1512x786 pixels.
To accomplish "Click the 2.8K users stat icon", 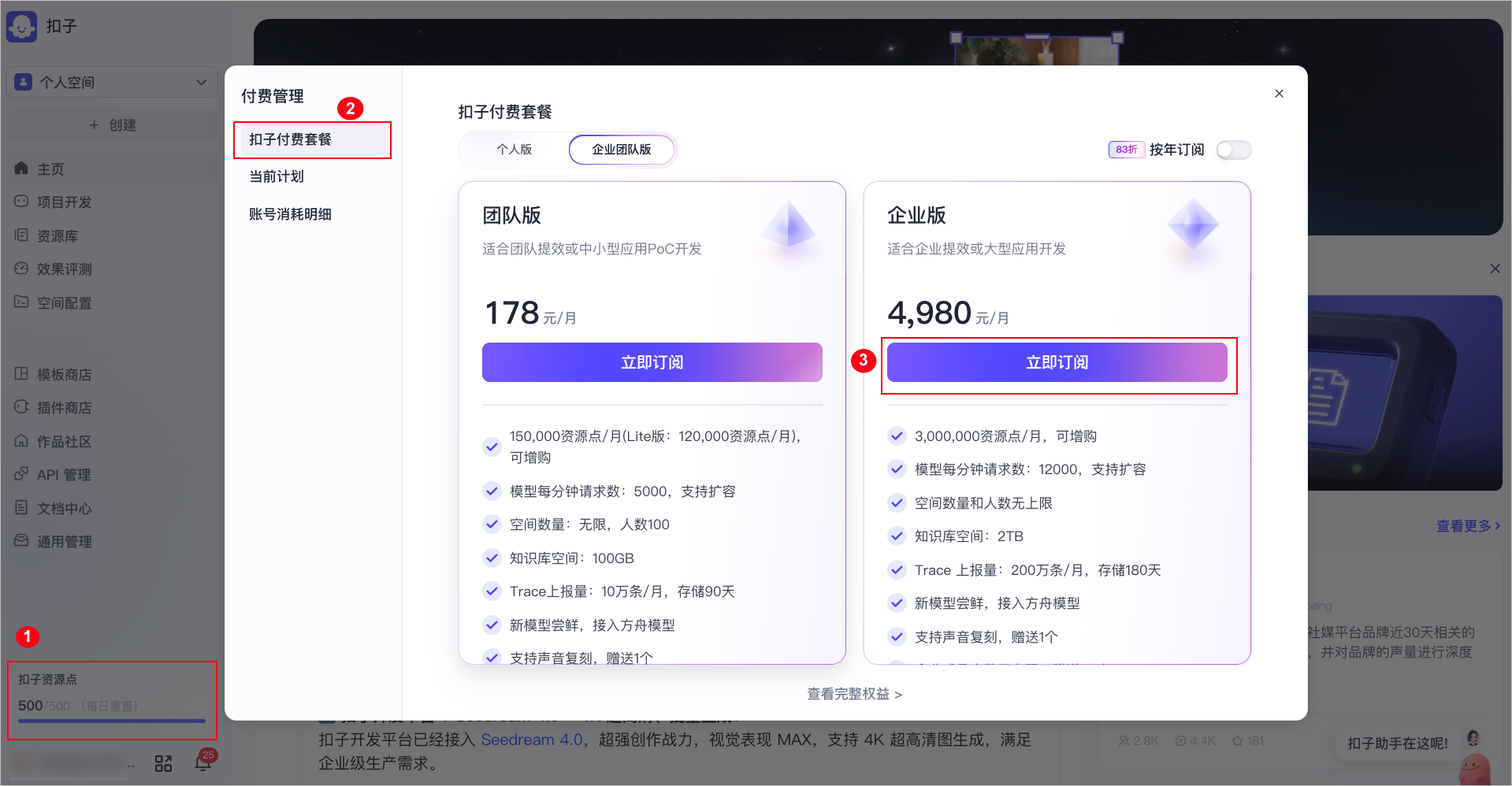I will coord(1124,741).
